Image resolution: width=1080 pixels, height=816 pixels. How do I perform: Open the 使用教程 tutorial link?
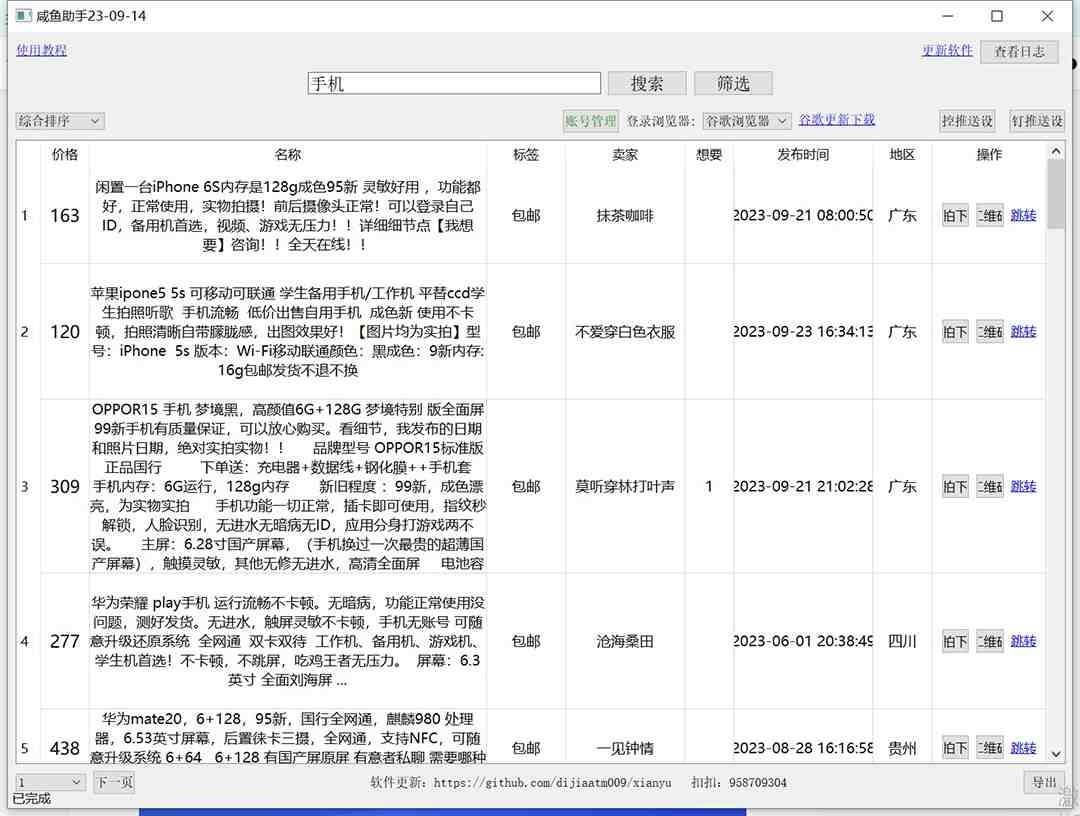(x=41, y=49)
